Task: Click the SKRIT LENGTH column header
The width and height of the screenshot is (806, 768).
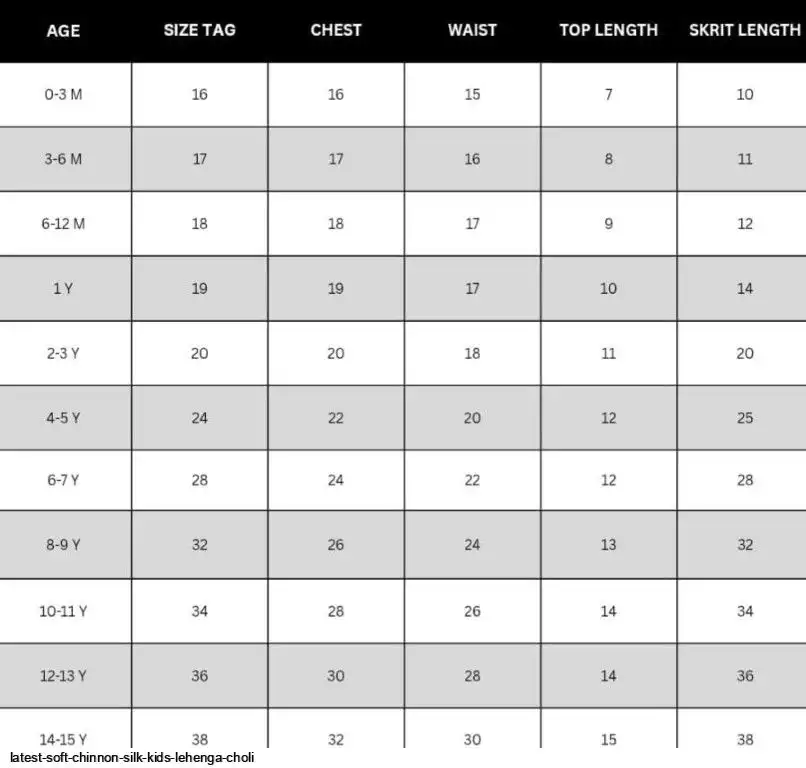Action: 745,30
